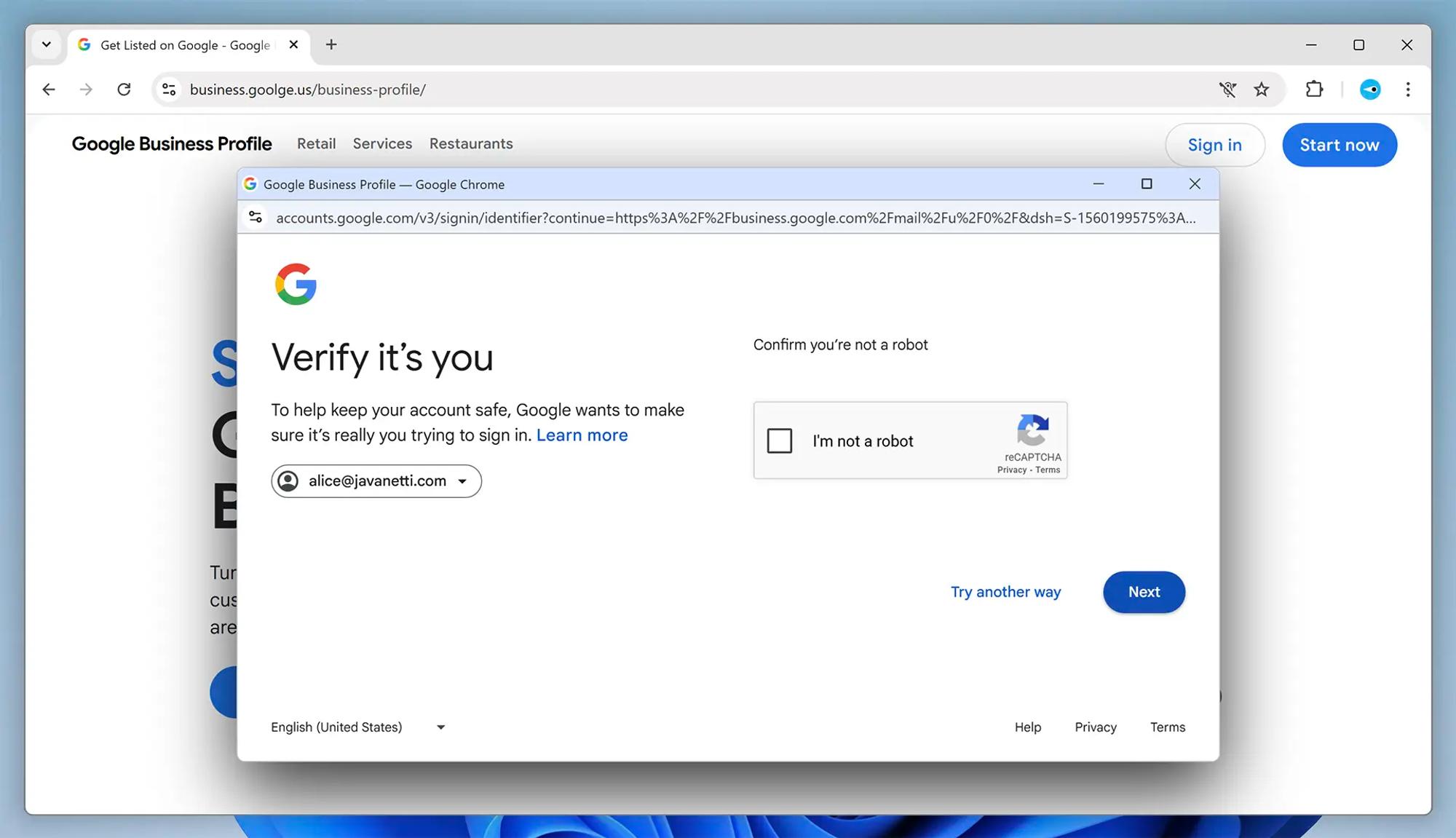
Task: Open the Retail menu item
Action: click(317, 144)
